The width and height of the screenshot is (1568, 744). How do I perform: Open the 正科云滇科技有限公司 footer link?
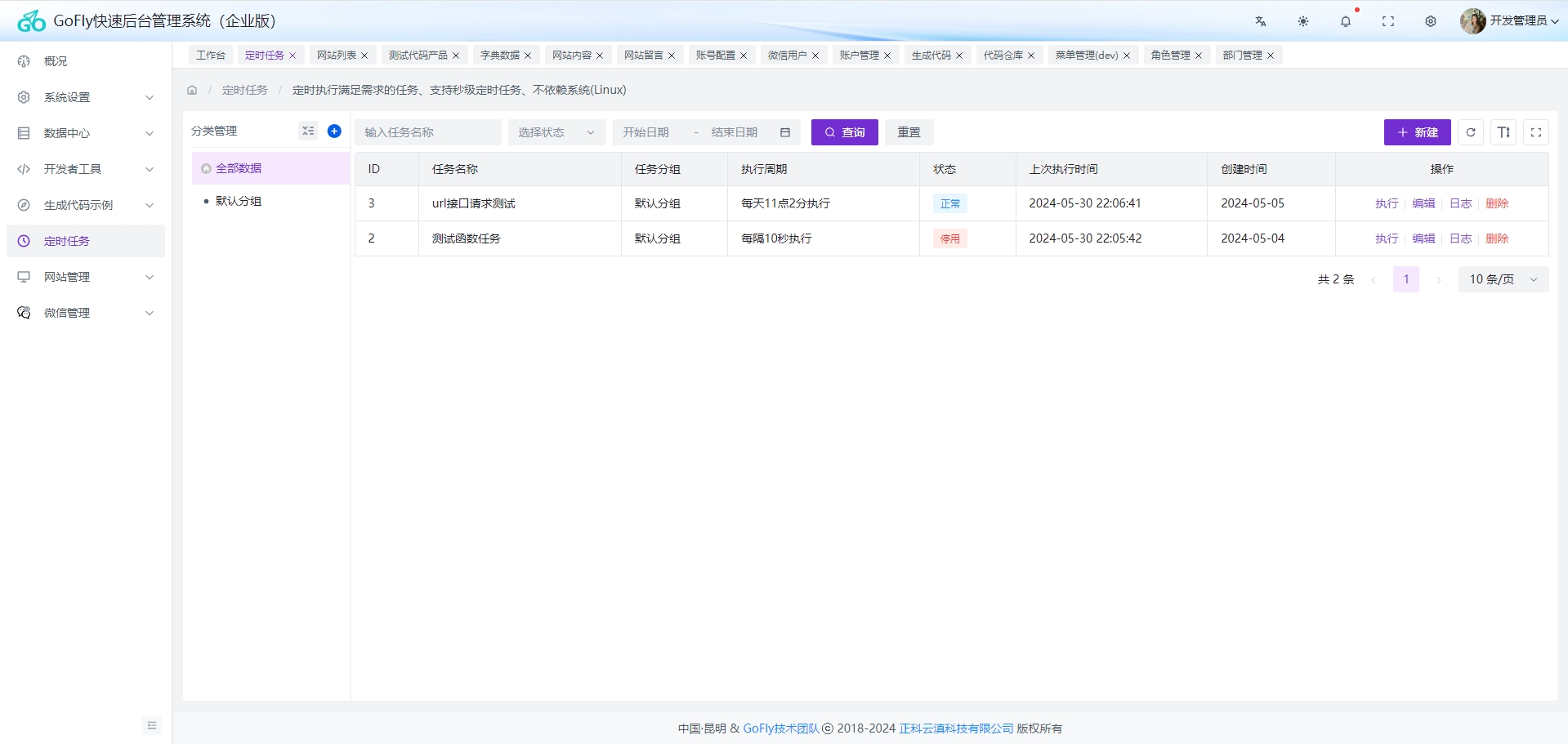point(957,728)
